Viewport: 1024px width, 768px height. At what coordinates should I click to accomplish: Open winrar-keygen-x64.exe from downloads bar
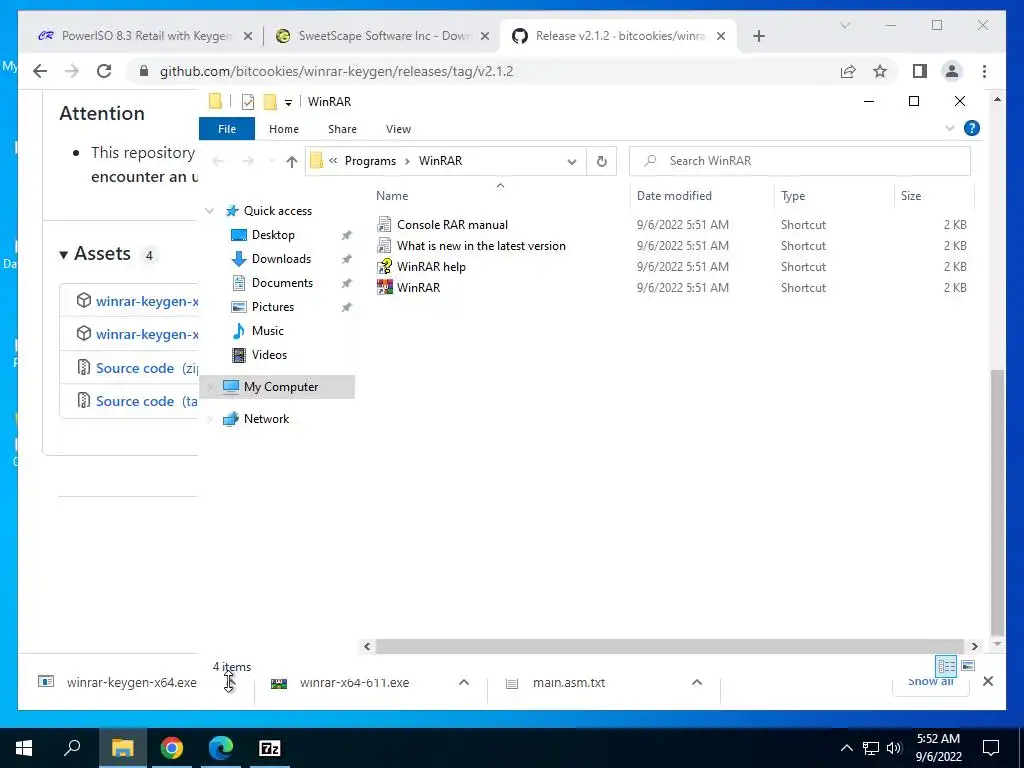click(x=131, y=682)
